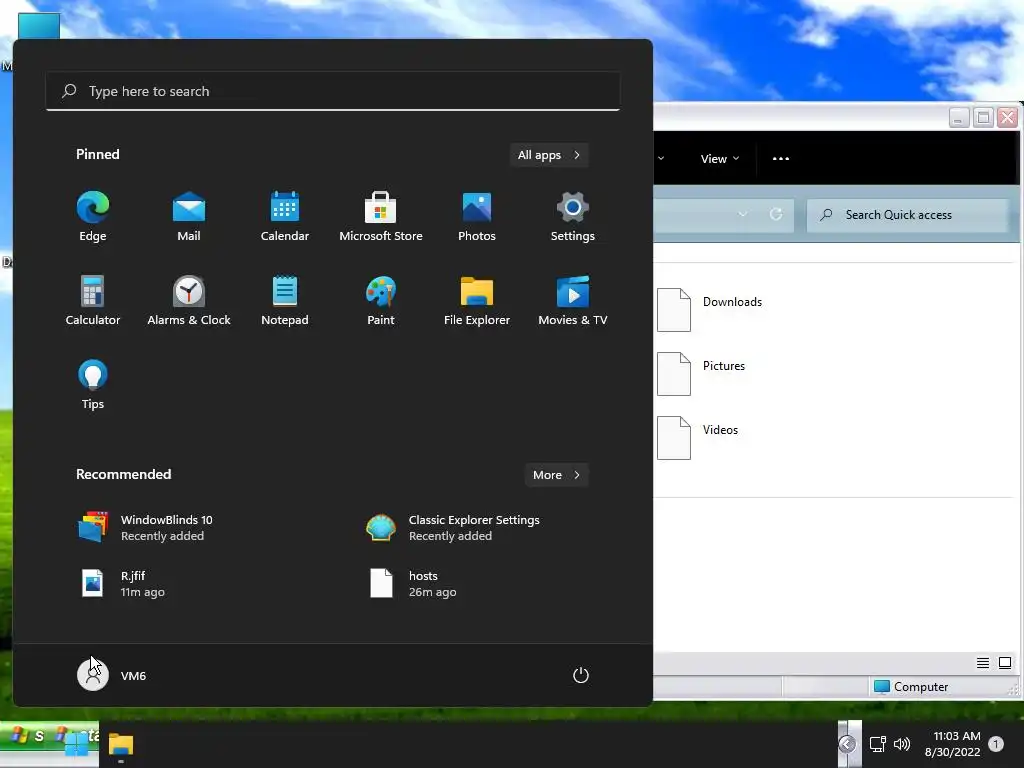The width and height of the screenshot is (1024, 768).
Task: Launch Movies & TV
Action: 573,300
